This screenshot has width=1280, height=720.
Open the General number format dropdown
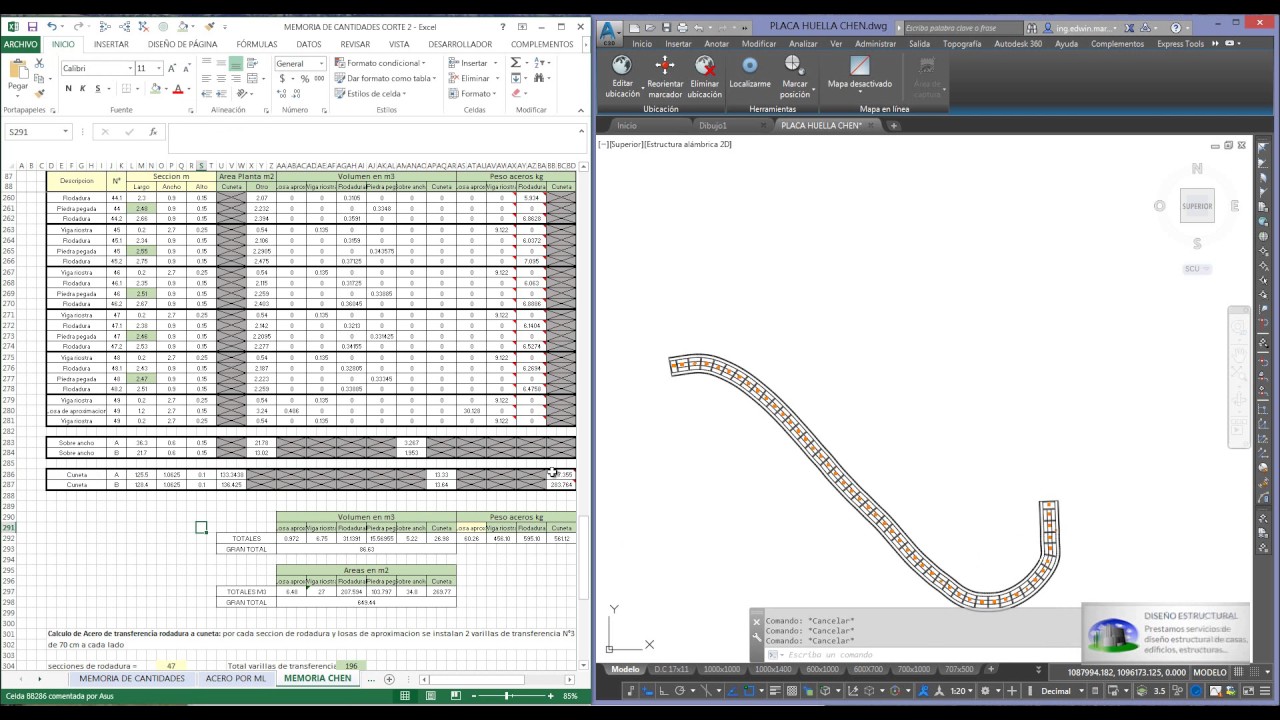point(321,63)
